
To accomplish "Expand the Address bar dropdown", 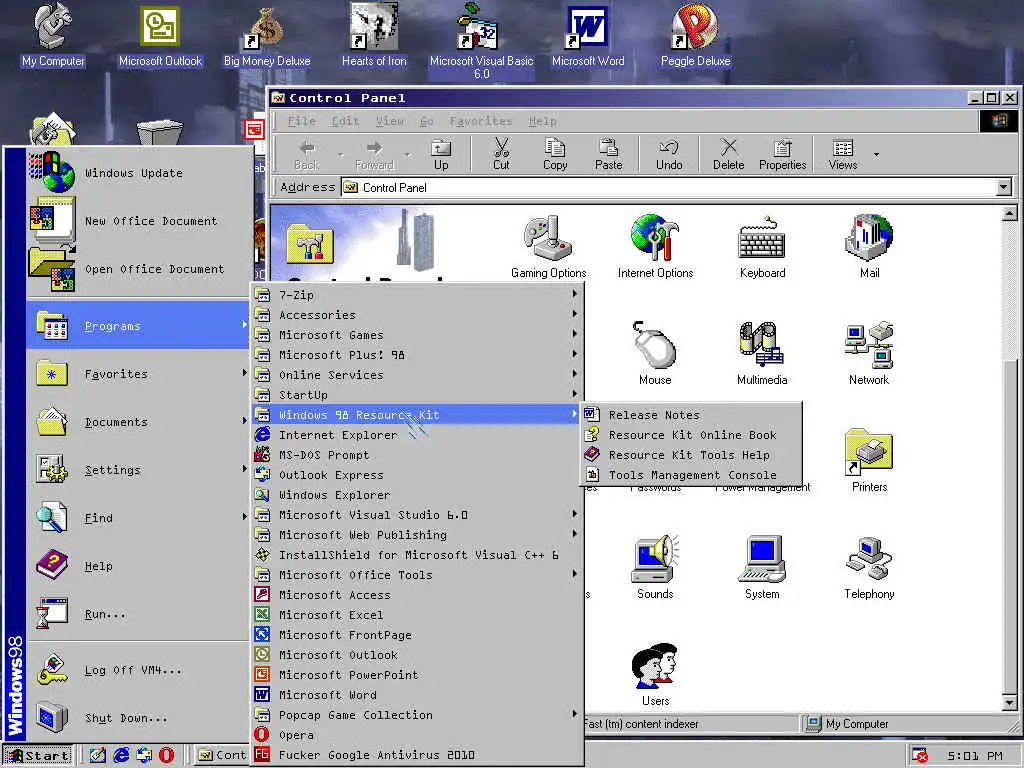I will (1004, 187).
